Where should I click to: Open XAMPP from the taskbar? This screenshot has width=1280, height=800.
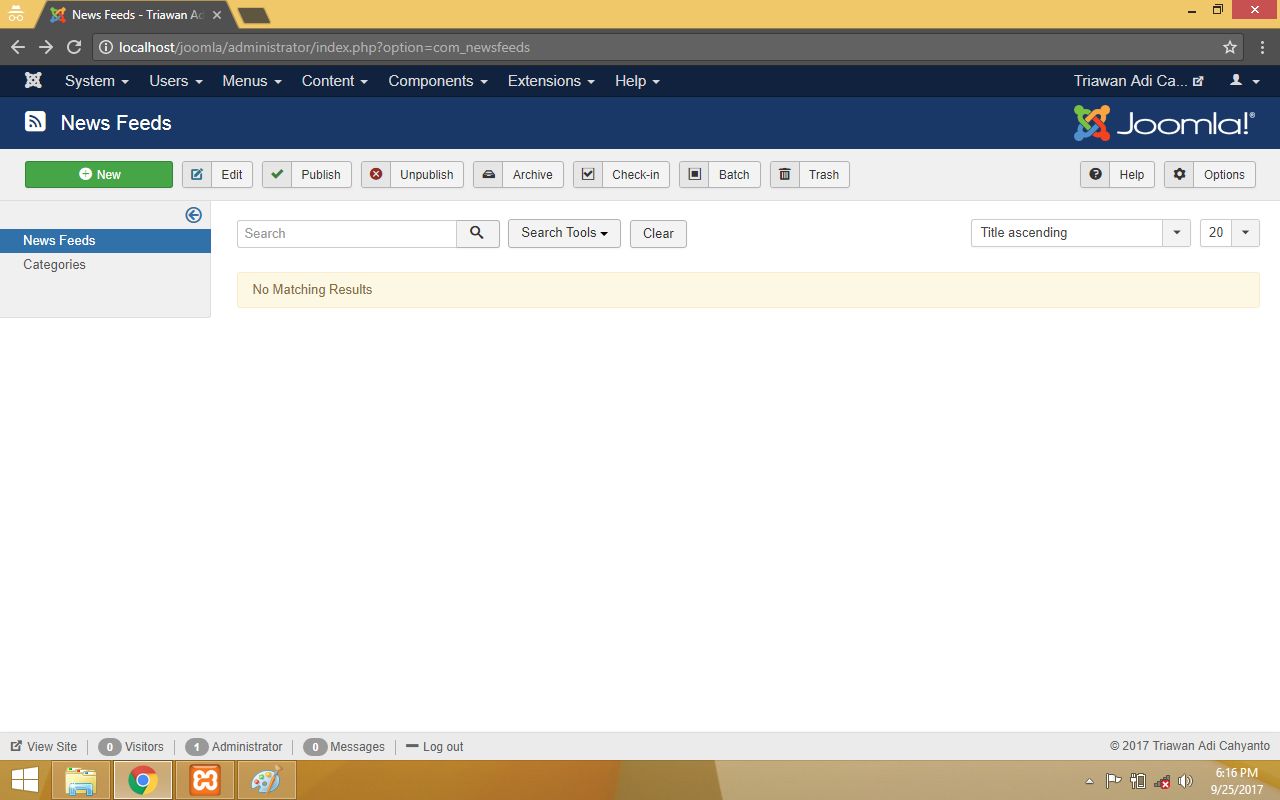(205, 780)
